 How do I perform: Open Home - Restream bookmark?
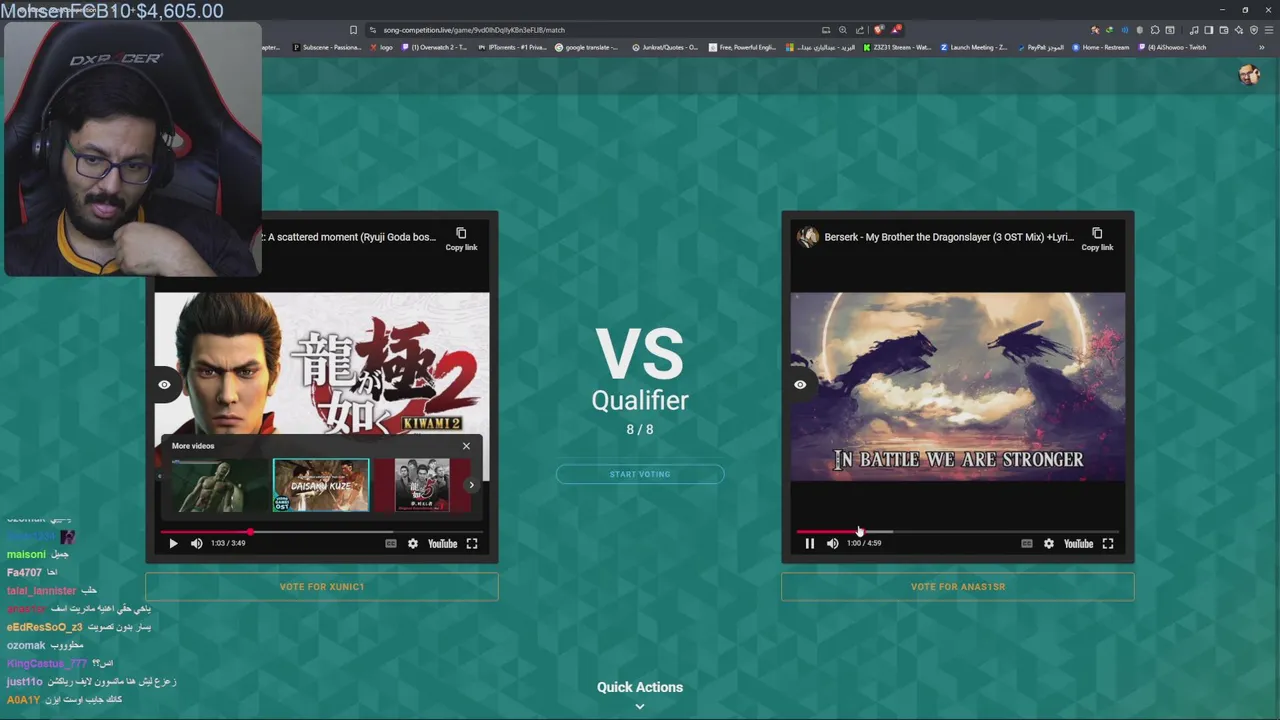click(1100, 47)
